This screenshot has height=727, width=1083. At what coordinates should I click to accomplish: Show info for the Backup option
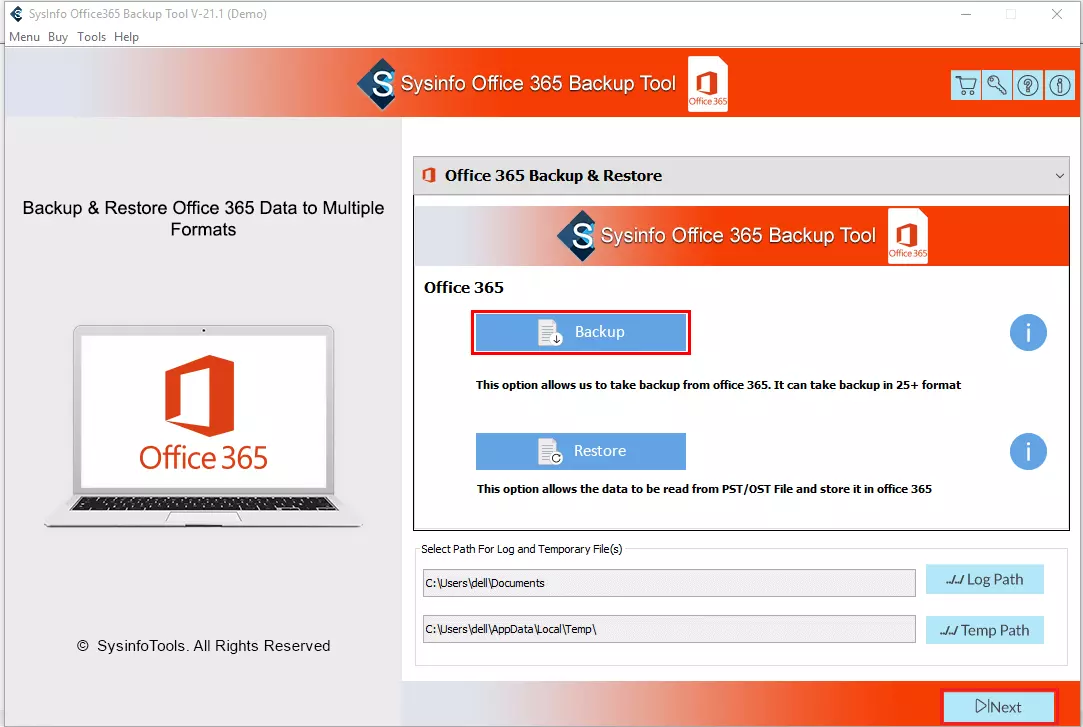[x=1028, y=333]
